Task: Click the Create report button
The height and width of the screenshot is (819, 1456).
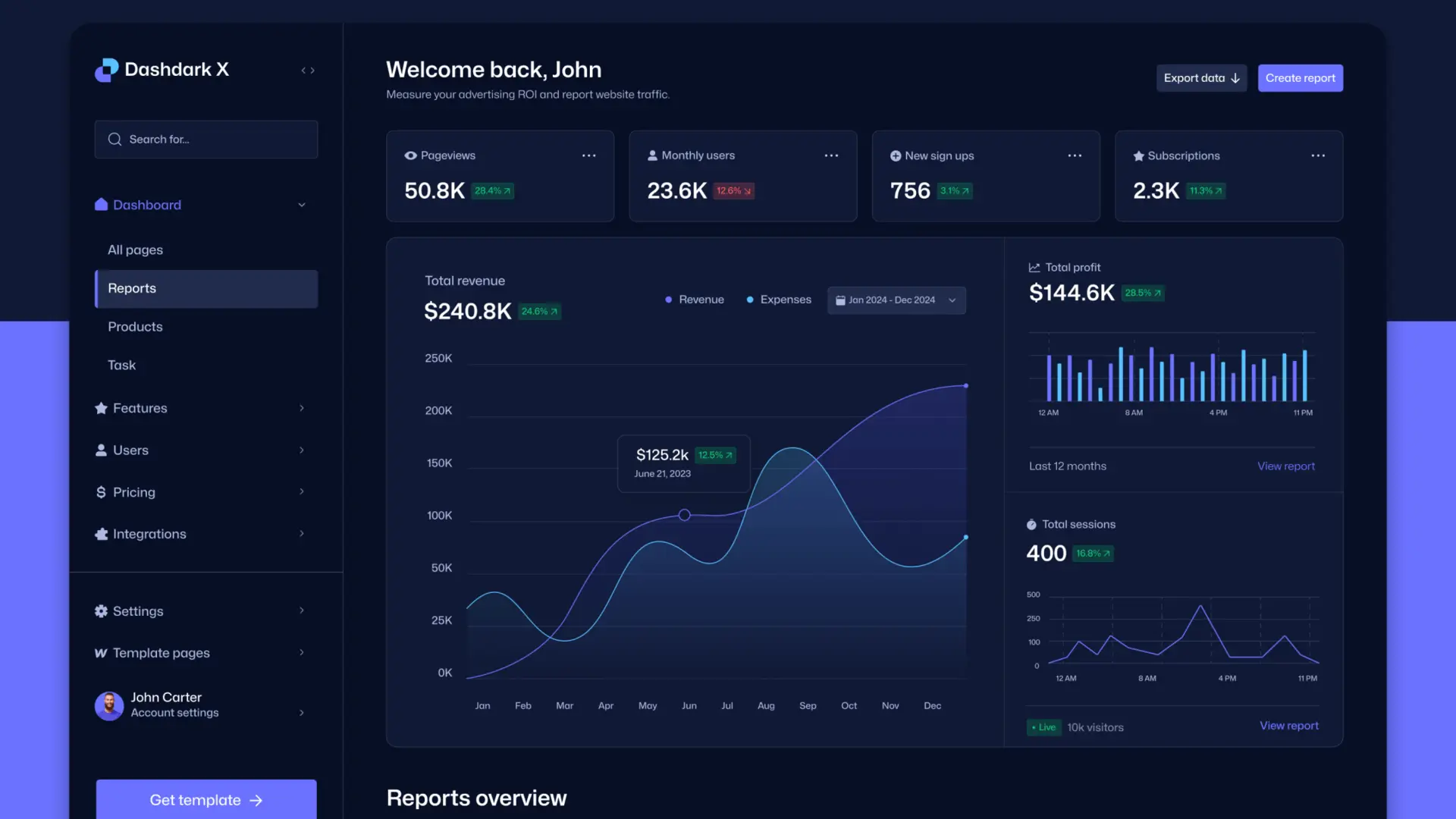Action: (1300, 77)
